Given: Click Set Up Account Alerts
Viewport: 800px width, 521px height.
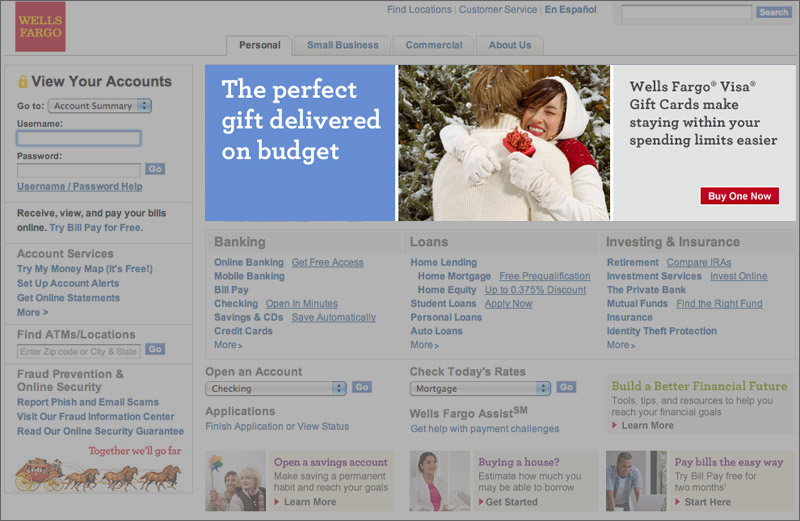Looking at the screenshot, I should pos(68,283).
